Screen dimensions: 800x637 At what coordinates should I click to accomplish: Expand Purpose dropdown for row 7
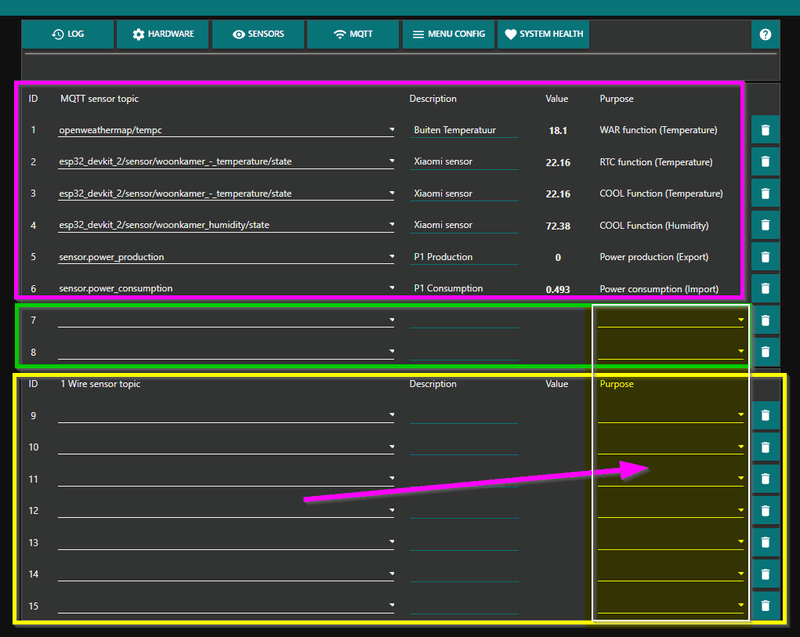(x=671, y=320)
